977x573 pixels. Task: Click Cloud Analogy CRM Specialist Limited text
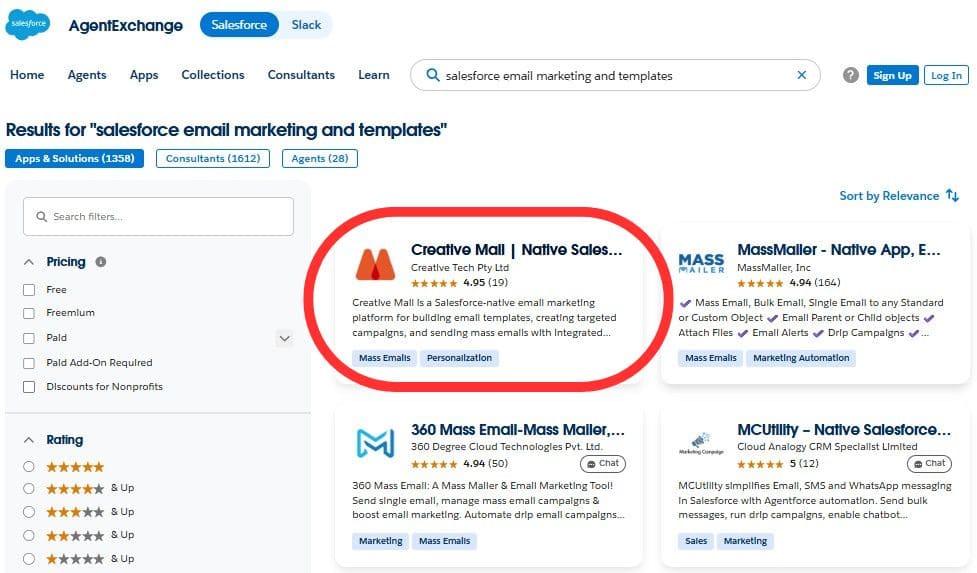coord(827,447)
